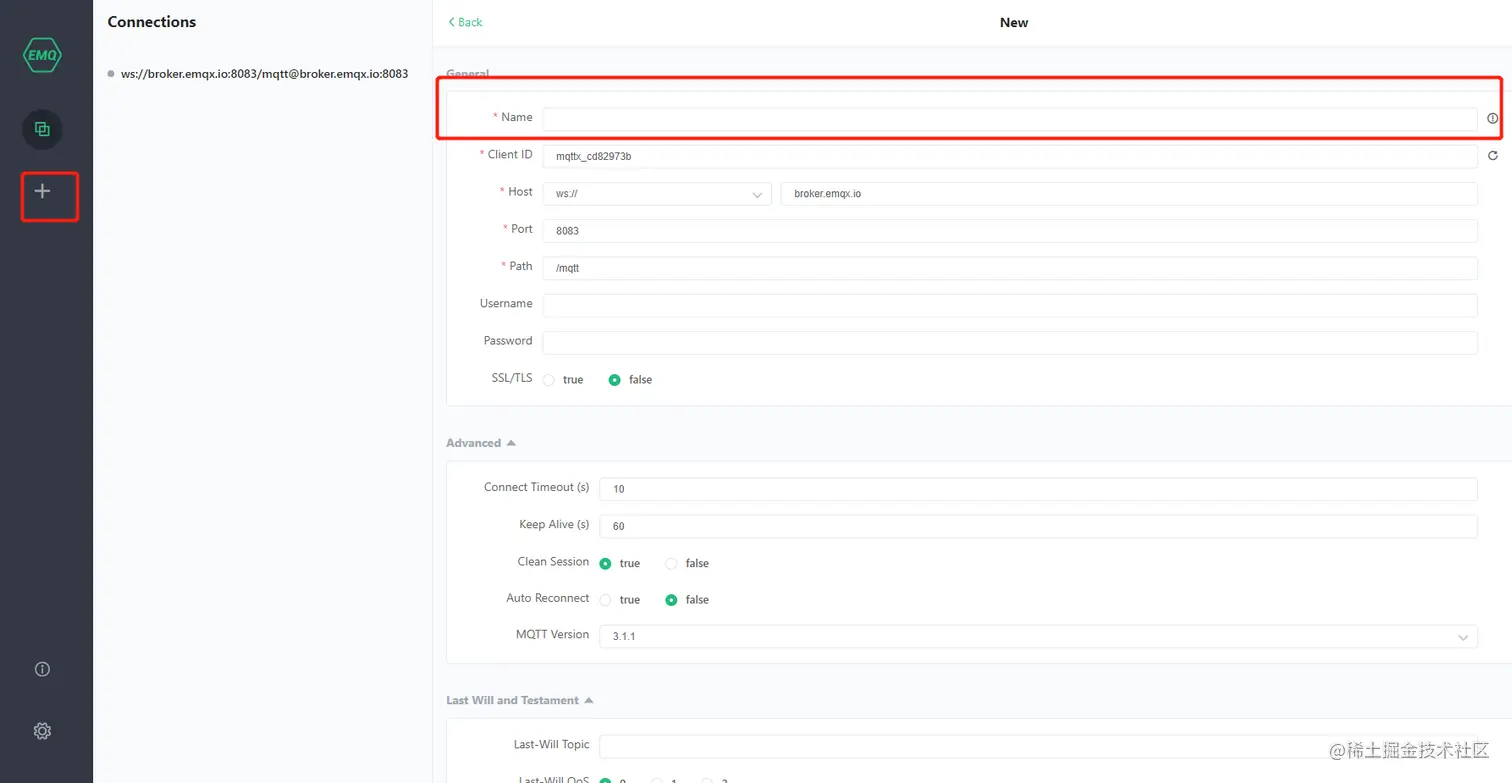Click the Host address field with broker.emqx.io

1129,194
